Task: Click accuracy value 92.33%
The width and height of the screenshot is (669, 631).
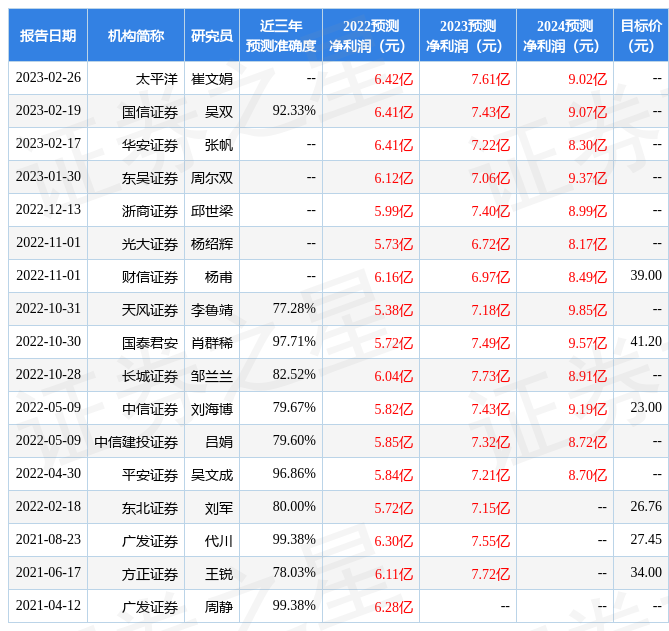Action: 294,110
